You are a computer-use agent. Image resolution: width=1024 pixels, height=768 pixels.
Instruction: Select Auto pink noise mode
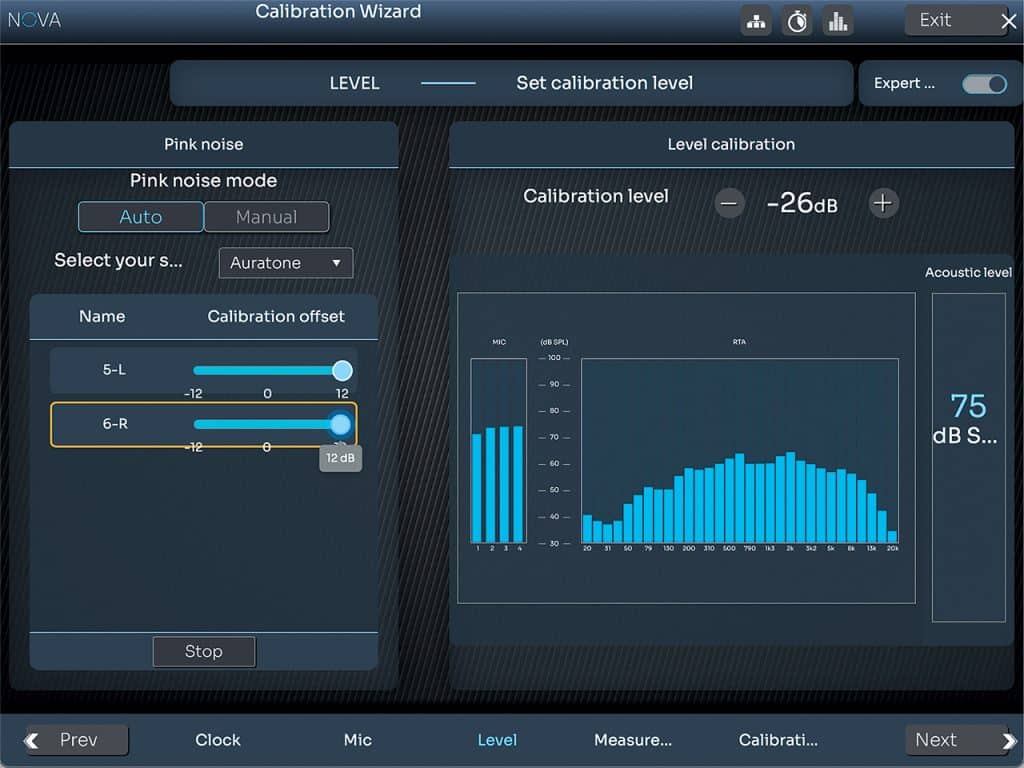tap(140, 217)
